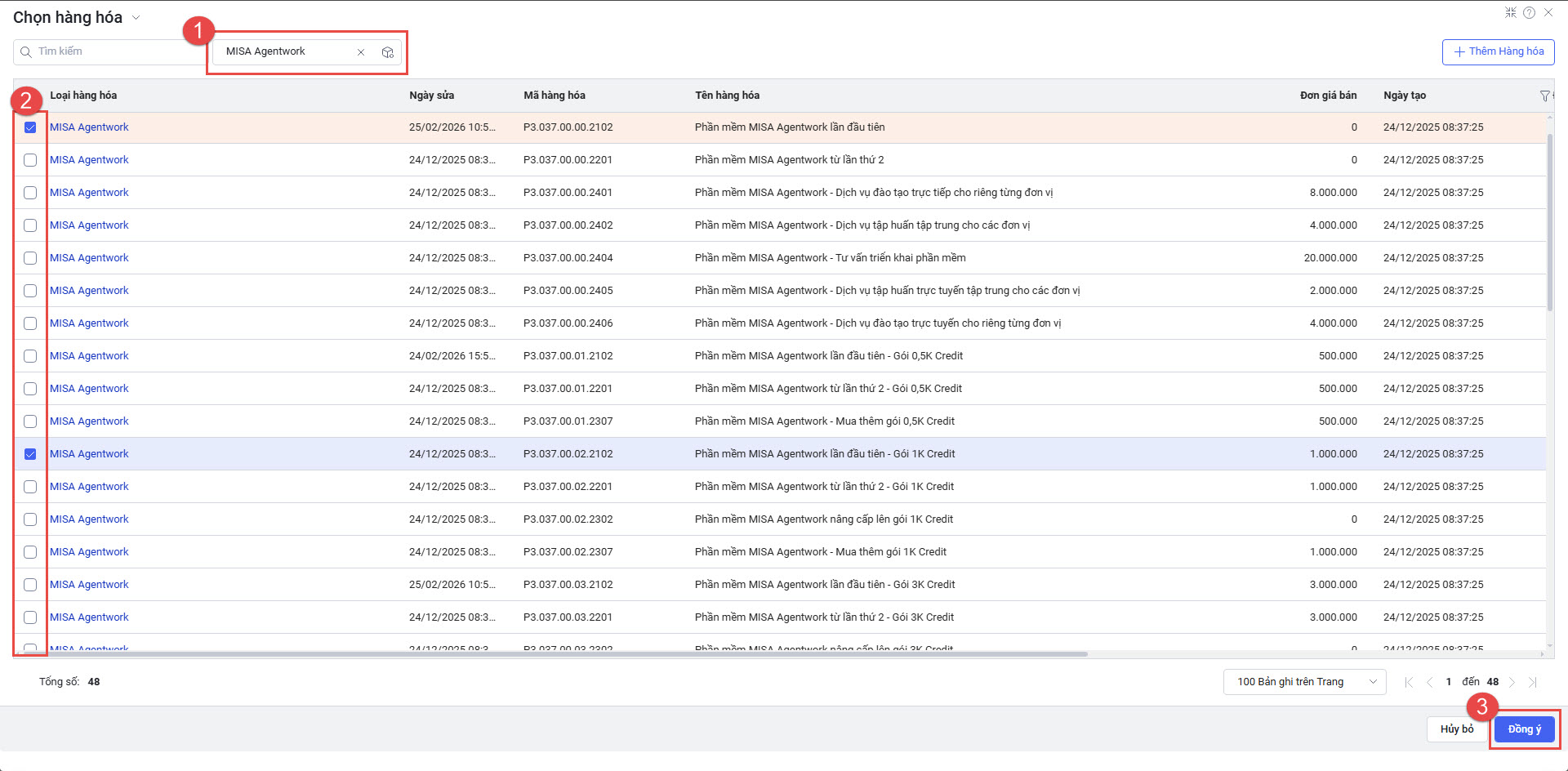This screenshot has height=771, width=1568.
Task: Go to the first page arrow
Action: [x=1408, y=683]
